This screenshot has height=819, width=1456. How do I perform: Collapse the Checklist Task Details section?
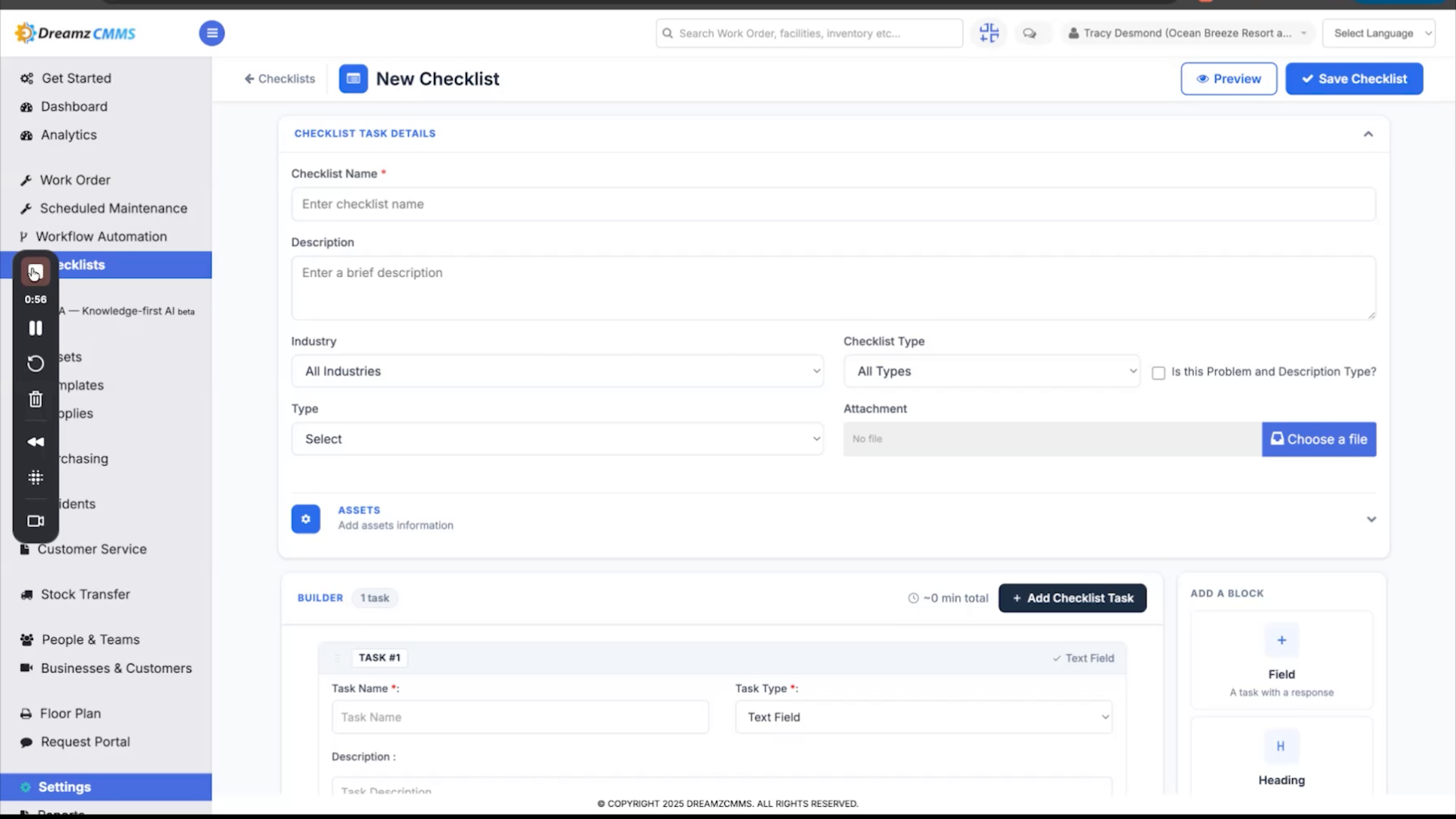[x=1368, y=134]
